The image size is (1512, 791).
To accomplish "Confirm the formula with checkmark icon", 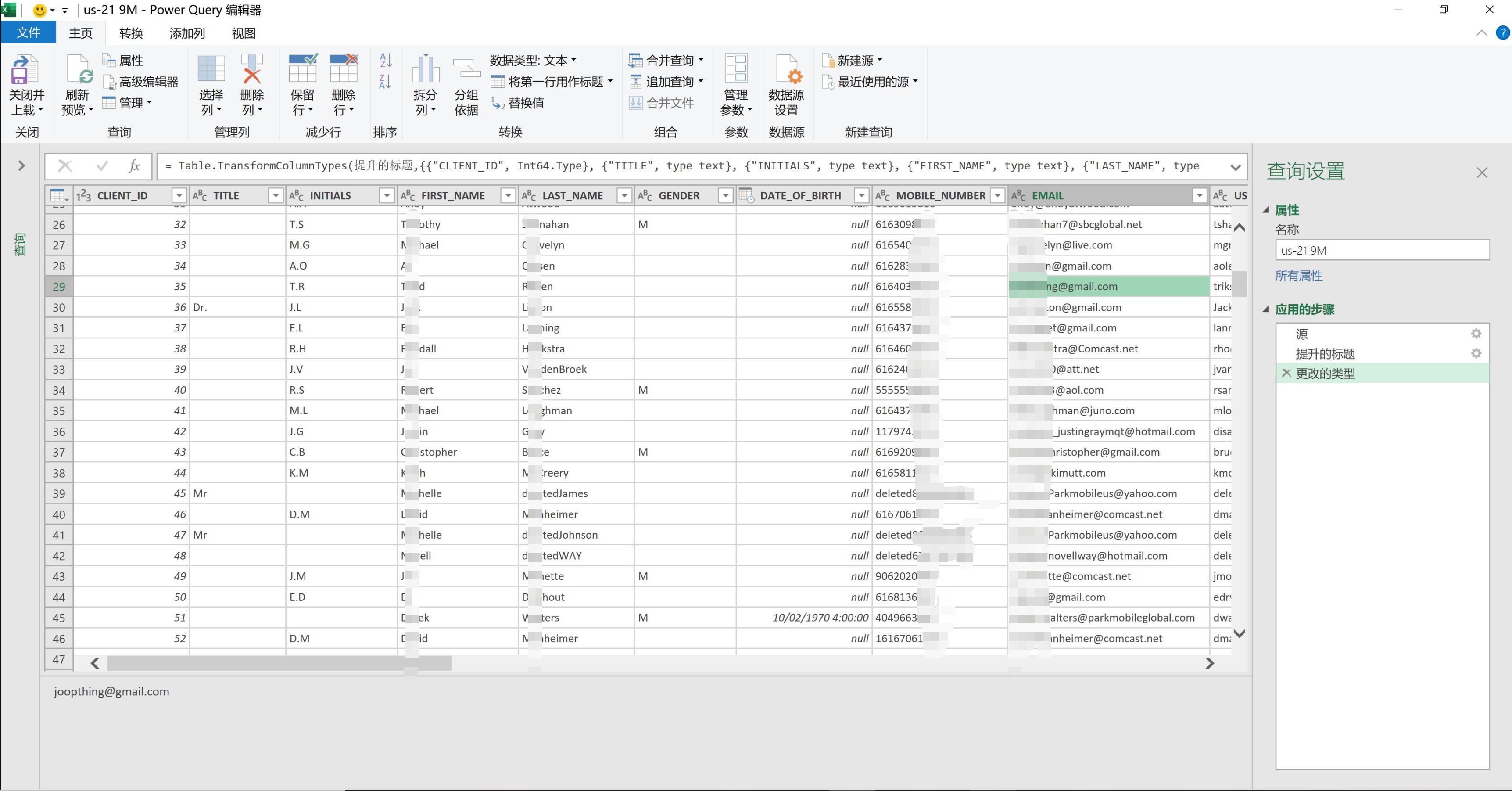I will (102, 166).
